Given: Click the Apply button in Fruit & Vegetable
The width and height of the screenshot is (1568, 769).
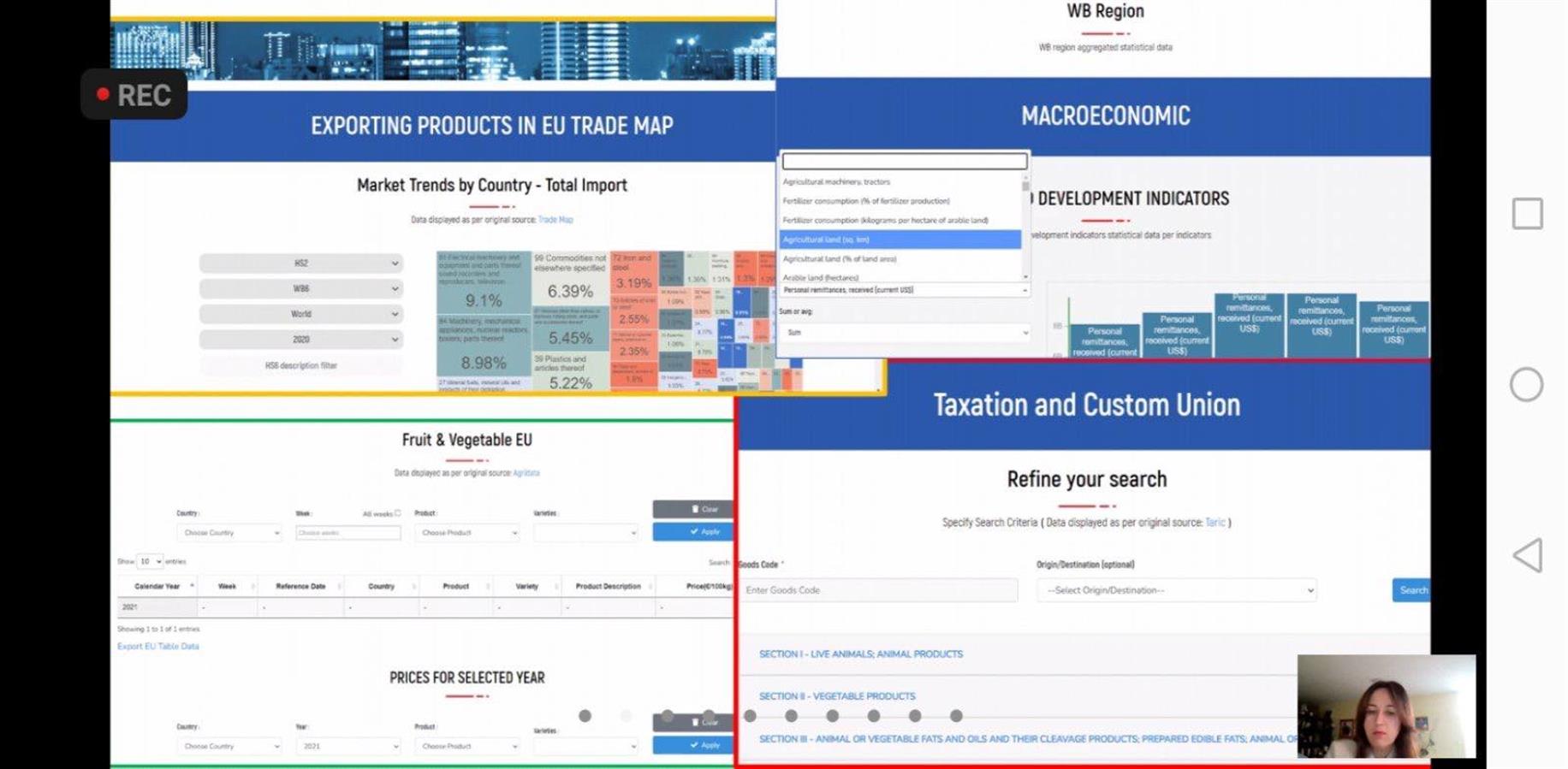Looking at the screenshot, I should click(x=693, y=532).
